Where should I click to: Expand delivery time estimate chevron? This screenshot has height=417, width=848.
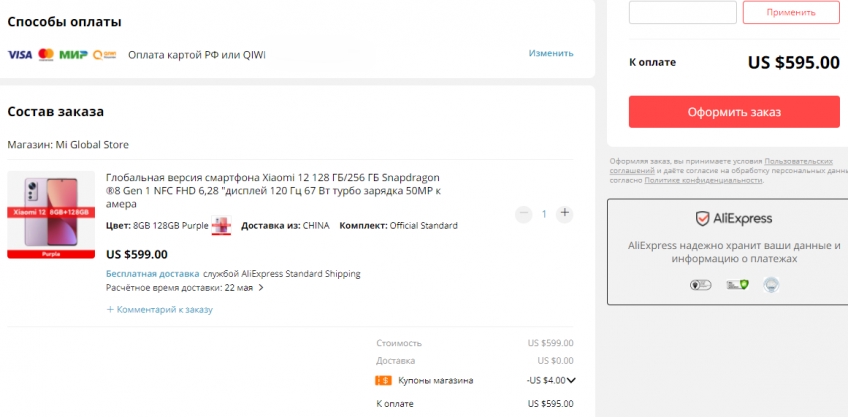pyautogui.click(x=261, y=288)
